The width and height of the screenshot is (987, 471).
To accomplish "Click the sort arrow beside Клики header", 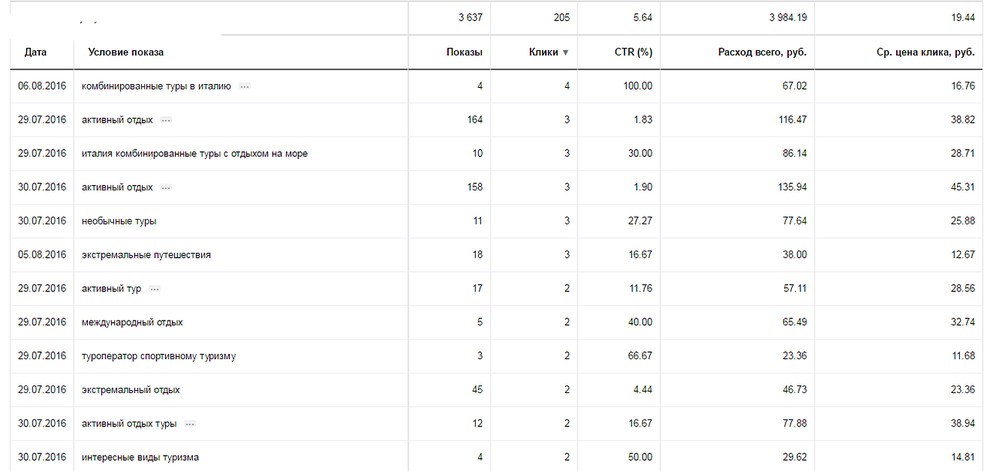I will click(566, 52).
